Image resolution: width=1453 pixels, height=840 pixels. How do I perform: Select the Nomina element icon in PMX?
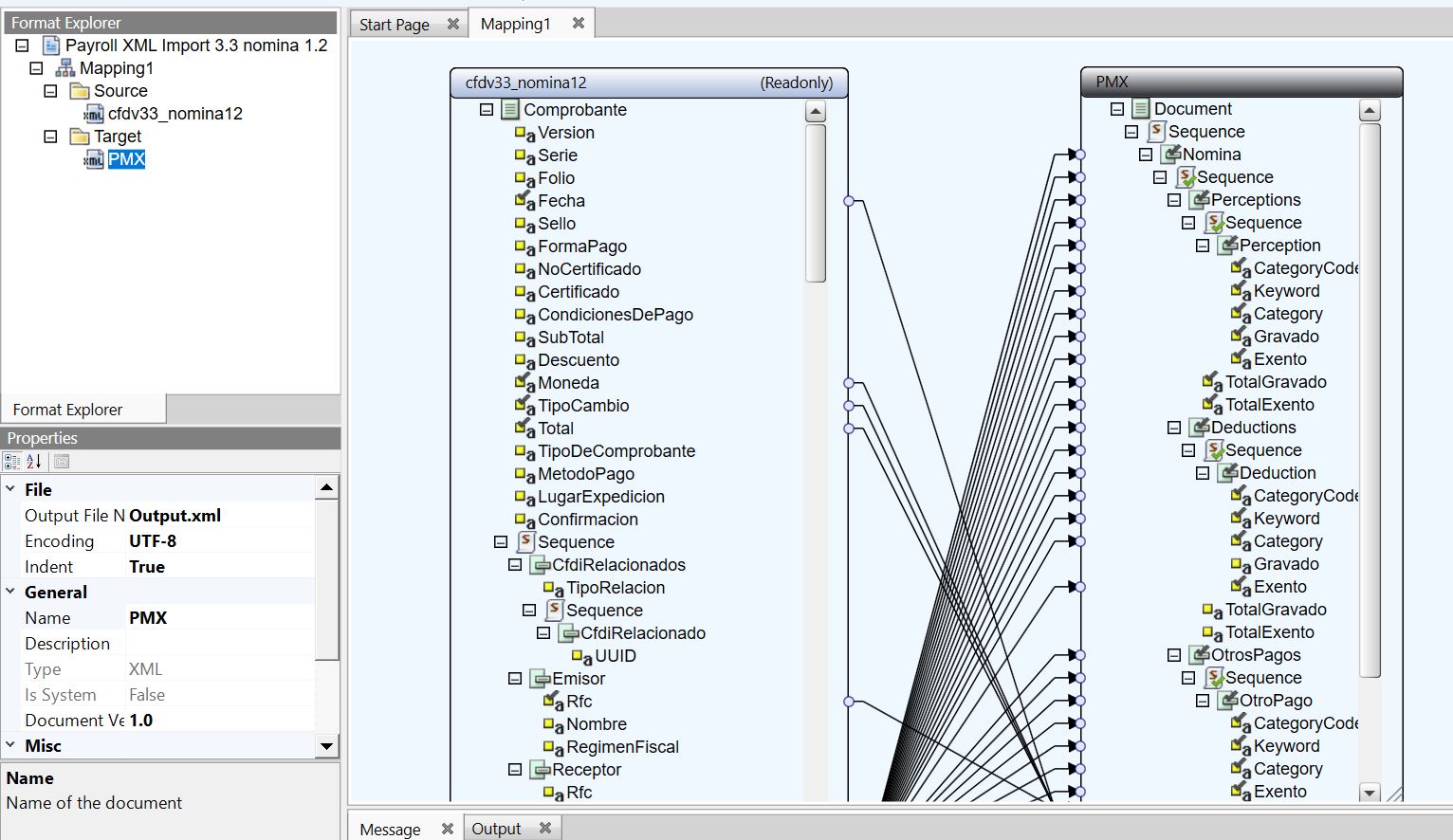1172,155
